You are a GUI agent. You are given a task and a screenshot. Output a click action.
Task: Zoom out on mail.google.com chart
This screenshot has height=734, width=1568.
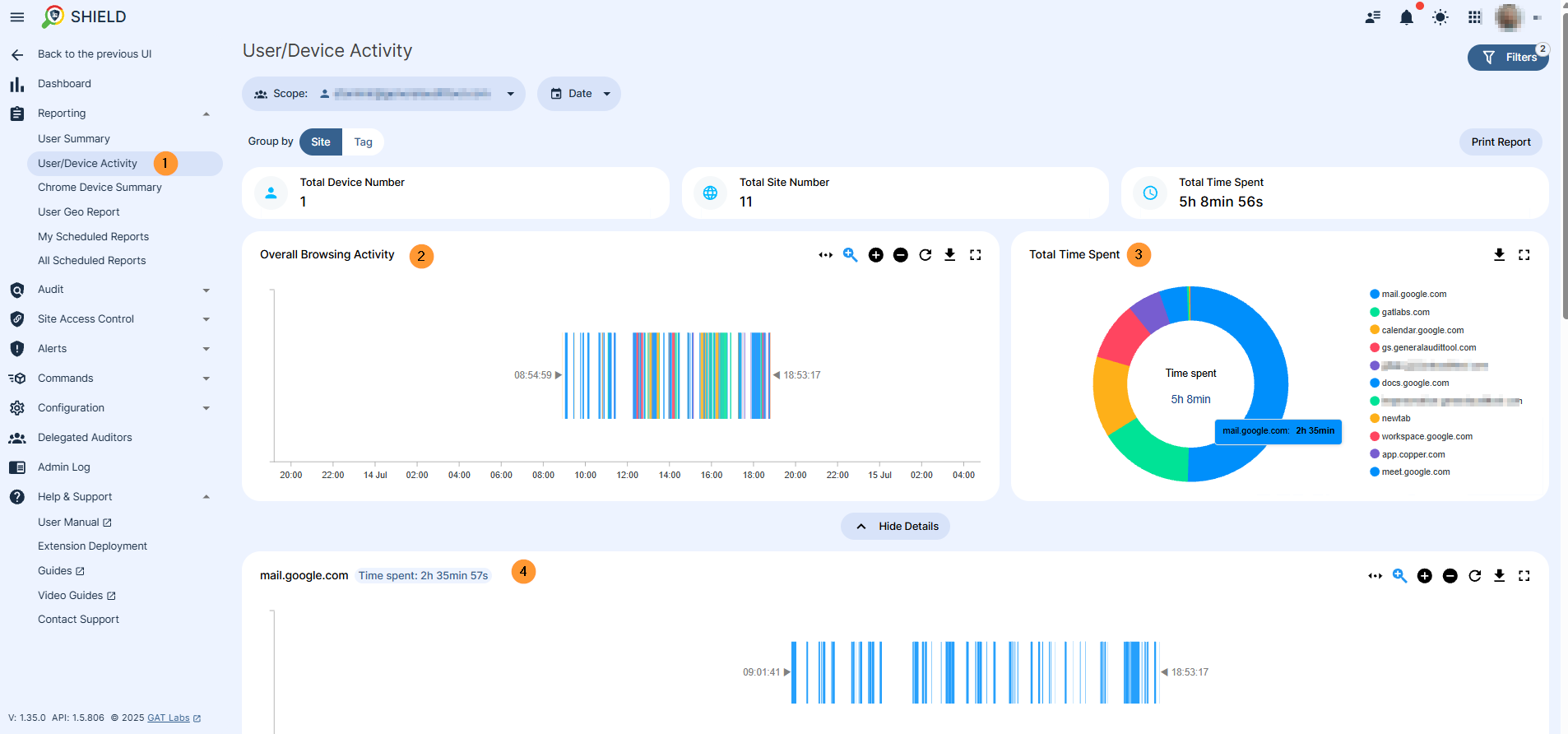1450,576
